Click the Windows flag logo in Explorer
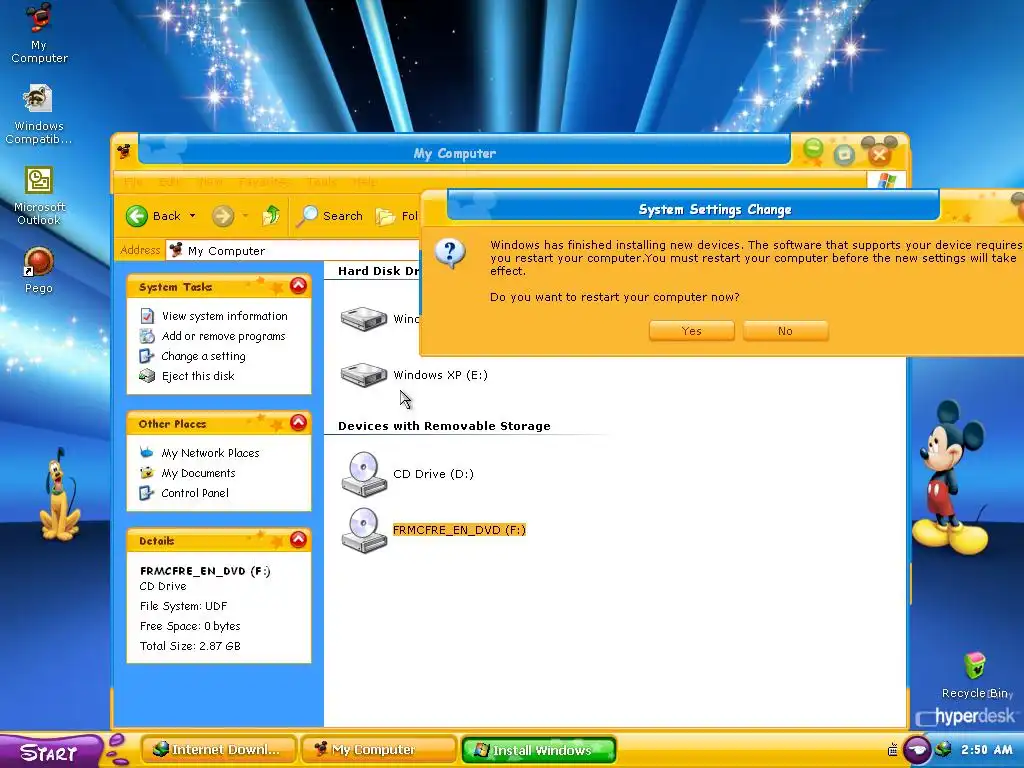The image size is (1024, 768). click(886, 181)
